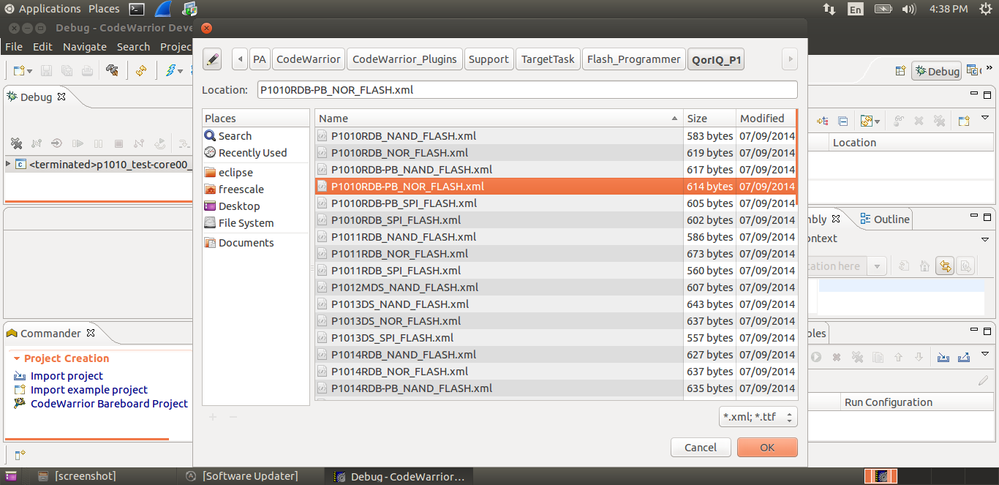This screenshot has width=999, height=485.
Task: Go to the Support path folder
Action: click(x=489, y=59)
